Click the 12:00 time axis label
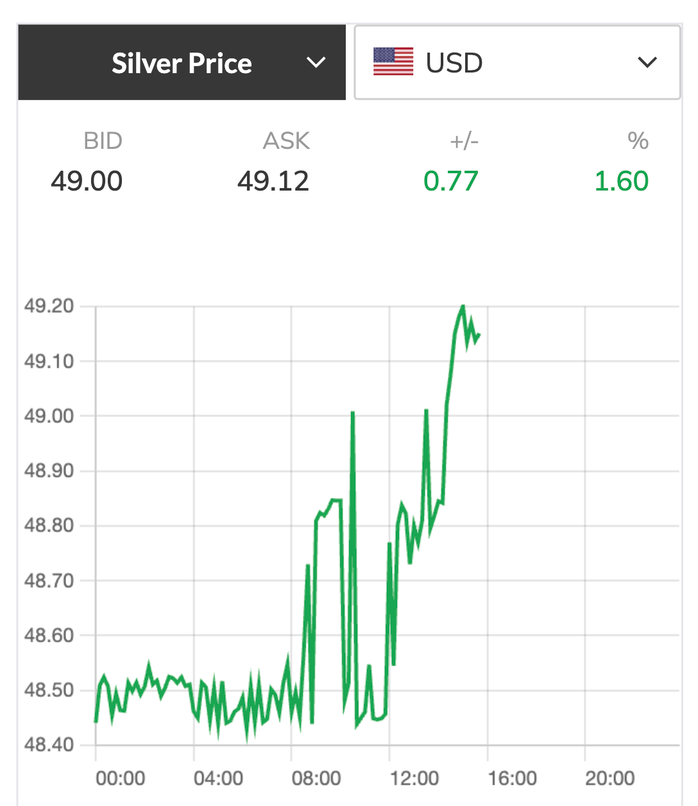The height and width of the screenshot is (806, 698). (x=413, y=778)
